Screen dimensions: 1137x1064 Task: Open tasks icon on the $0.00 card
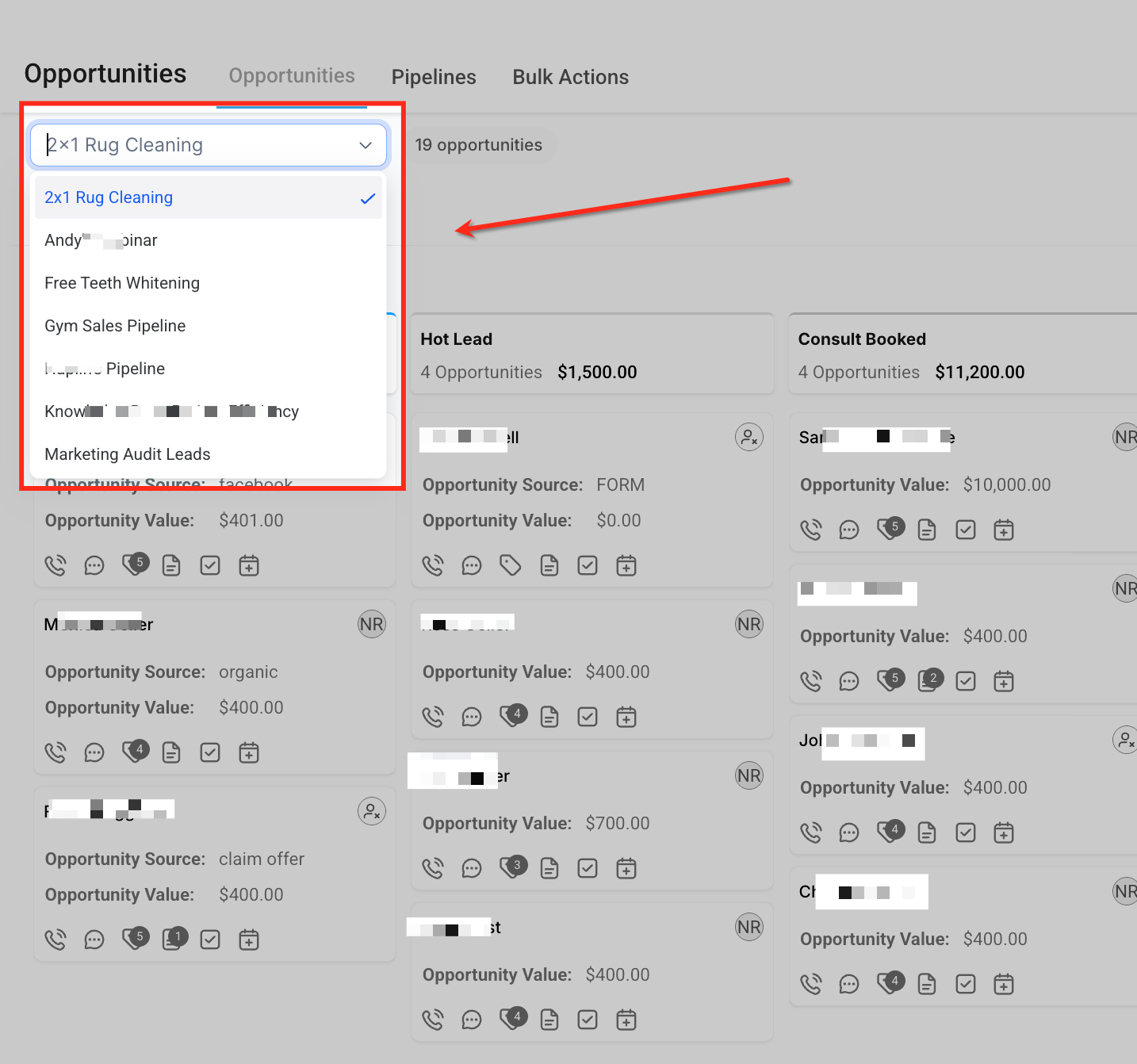pos(588,565)
